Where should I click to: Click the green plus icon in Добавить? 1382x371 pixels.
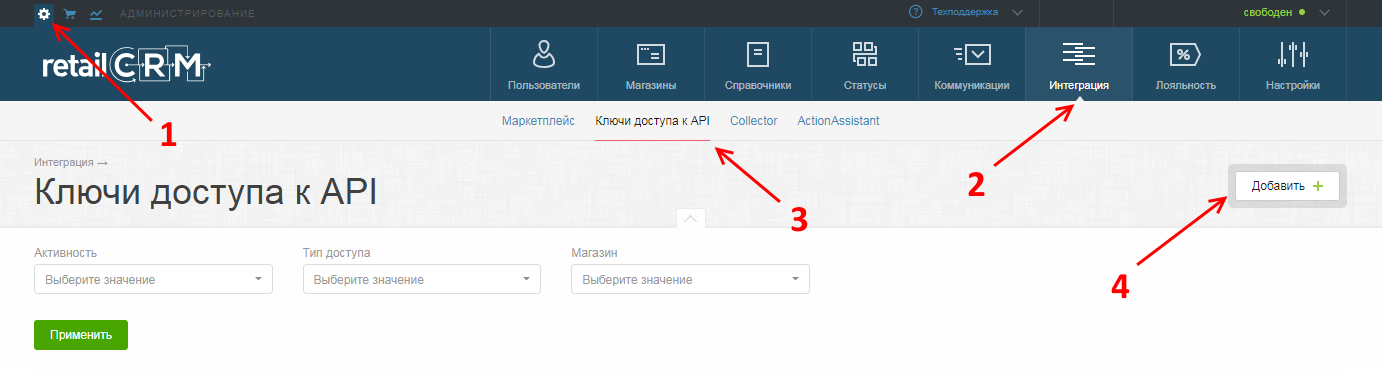click(x=1318, y=186)
